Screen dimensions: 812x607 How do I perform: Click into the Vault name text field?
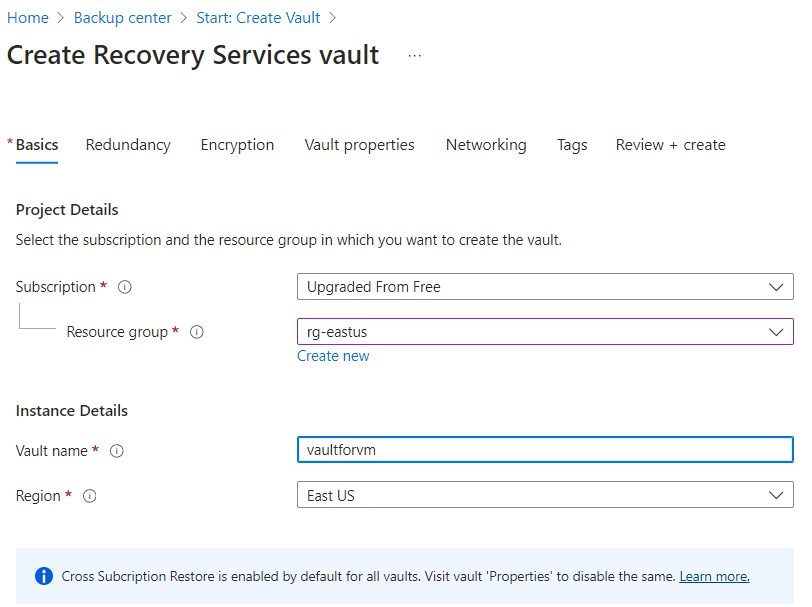point(545,451)
